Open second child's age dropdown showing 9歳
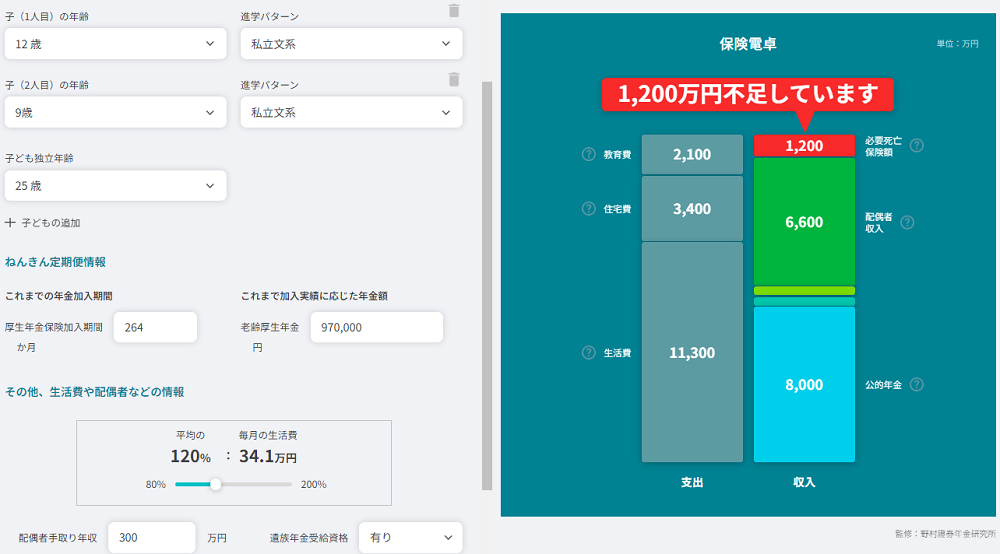Viewport: 1000px width, 554px height. 115,113
